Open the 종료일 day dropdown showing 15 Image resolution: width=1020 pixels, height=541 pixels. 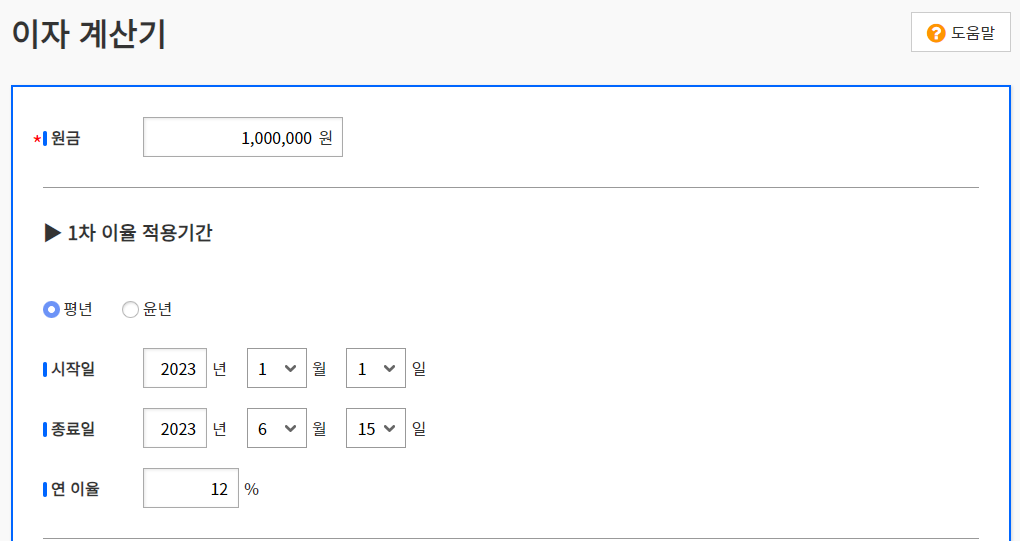pos(375,428)
